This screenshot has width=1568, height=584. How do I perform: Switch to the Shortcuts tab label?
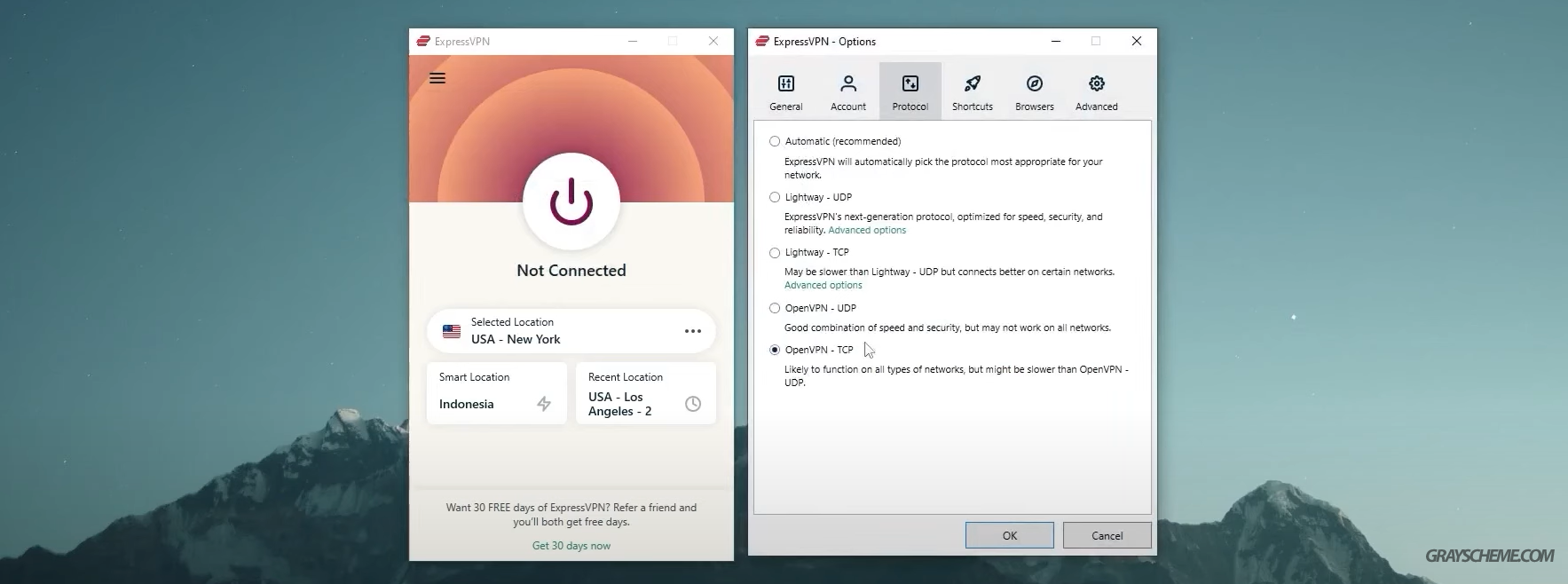pyautogui.click(x=973, y=107)
